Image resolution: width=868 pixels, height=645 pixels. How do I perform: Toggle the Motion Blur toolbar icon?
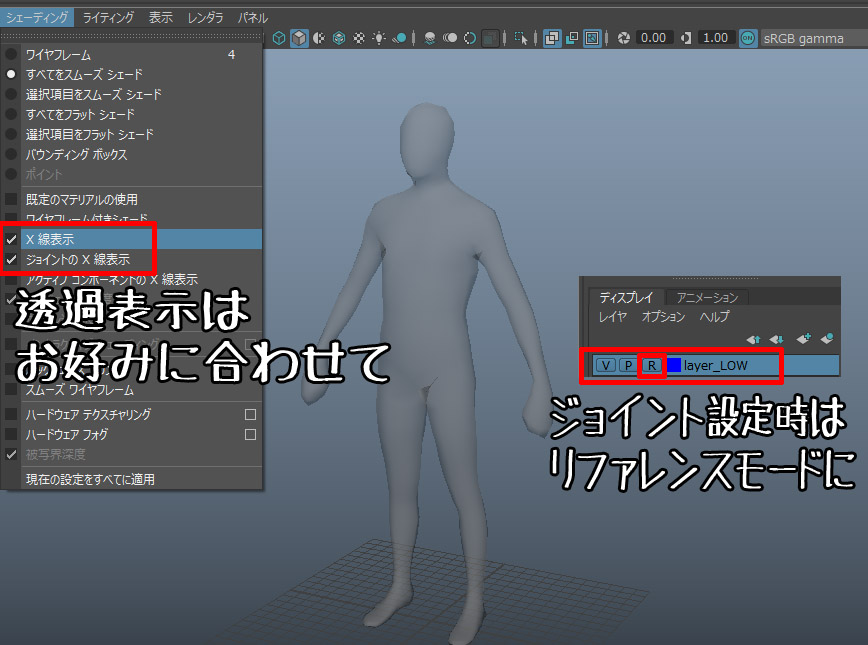[x=450, y=38]
